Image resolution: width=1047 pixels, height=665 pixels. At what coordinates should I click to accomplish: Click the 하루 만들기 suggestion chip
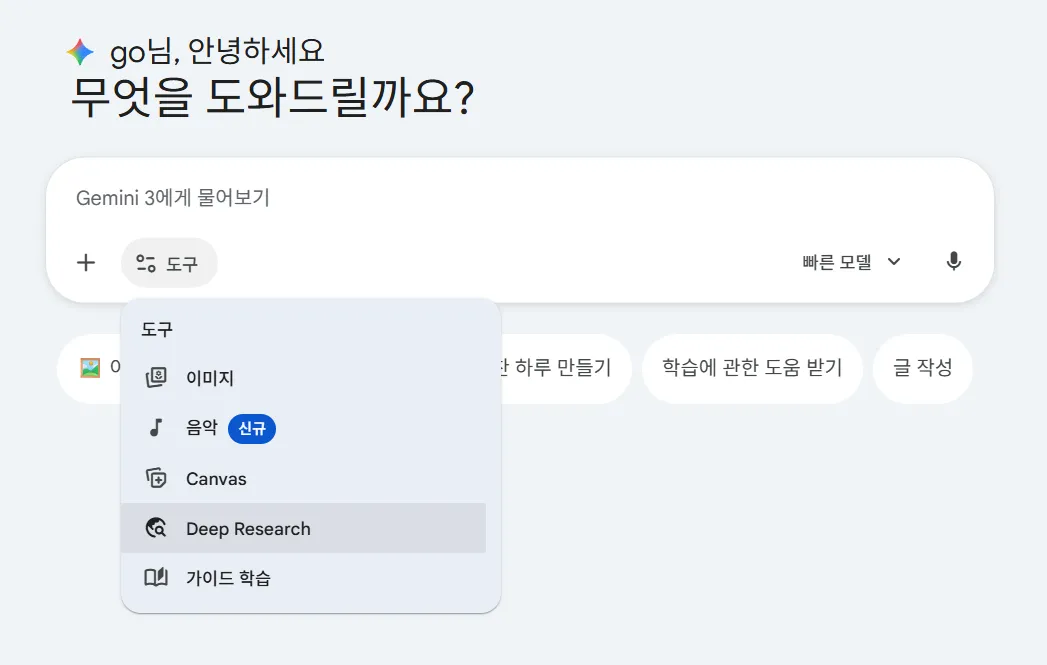click(565, 368)
